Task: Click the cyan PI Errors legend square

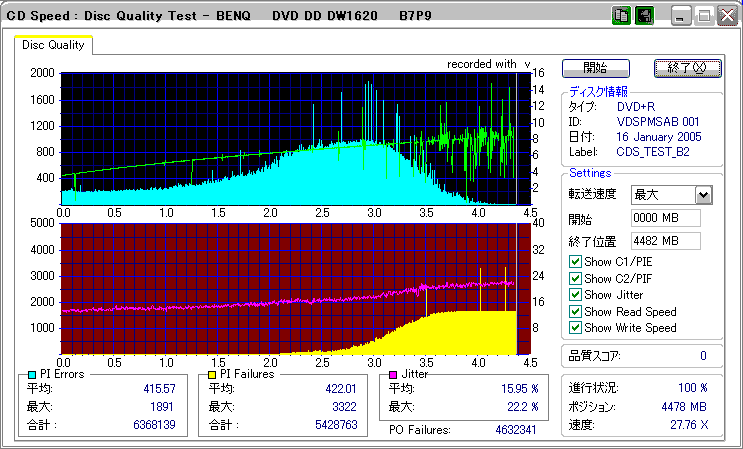Action: coord(32,374)
